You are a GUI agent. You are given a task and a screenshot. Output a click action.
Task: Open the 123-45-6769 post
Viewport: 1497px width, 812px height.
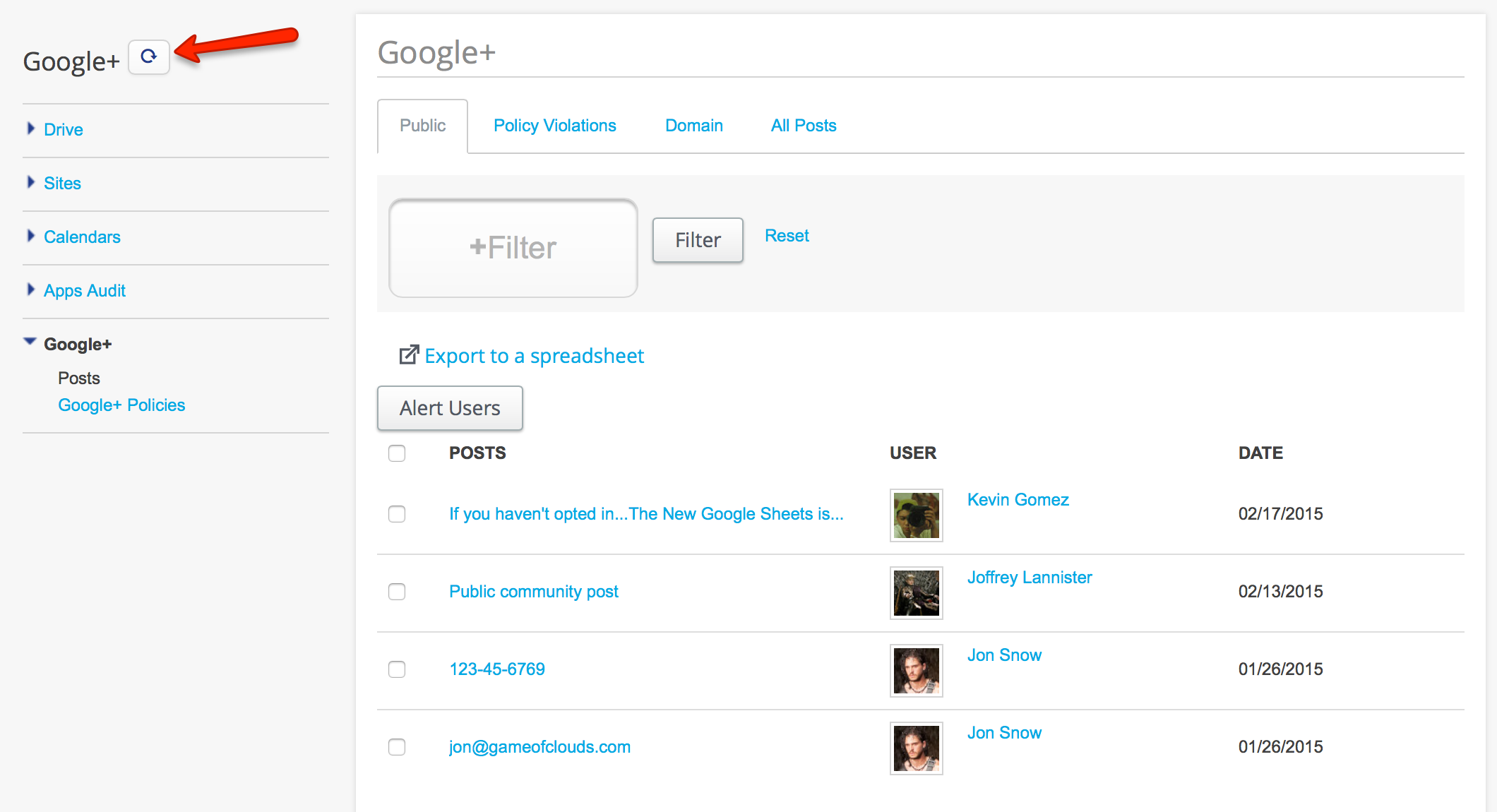pyautogui.click(x=497, y=669)
